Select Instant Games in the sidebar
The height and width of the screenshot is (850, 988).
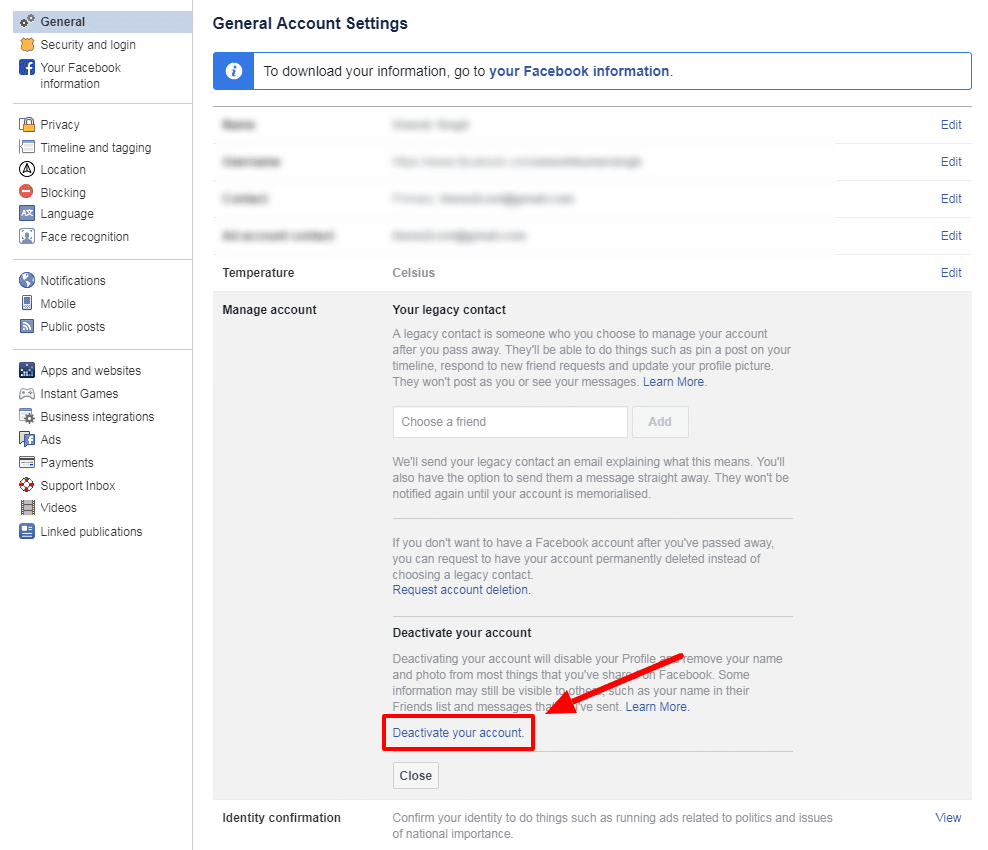(79, 394)
